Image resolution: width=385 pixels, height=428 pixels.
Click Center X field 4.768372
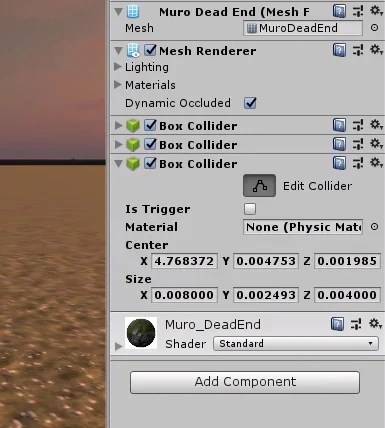pyautogui.click(x=184, y=261)
